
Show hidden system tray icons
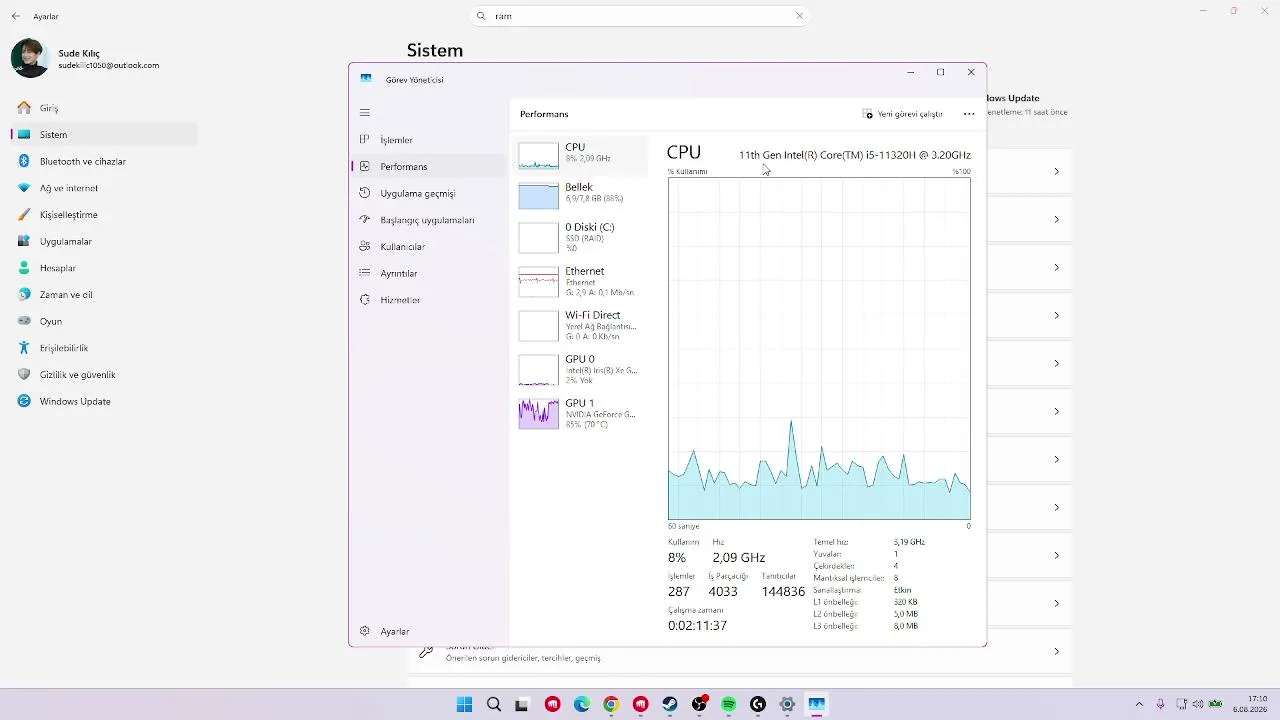1139,704
